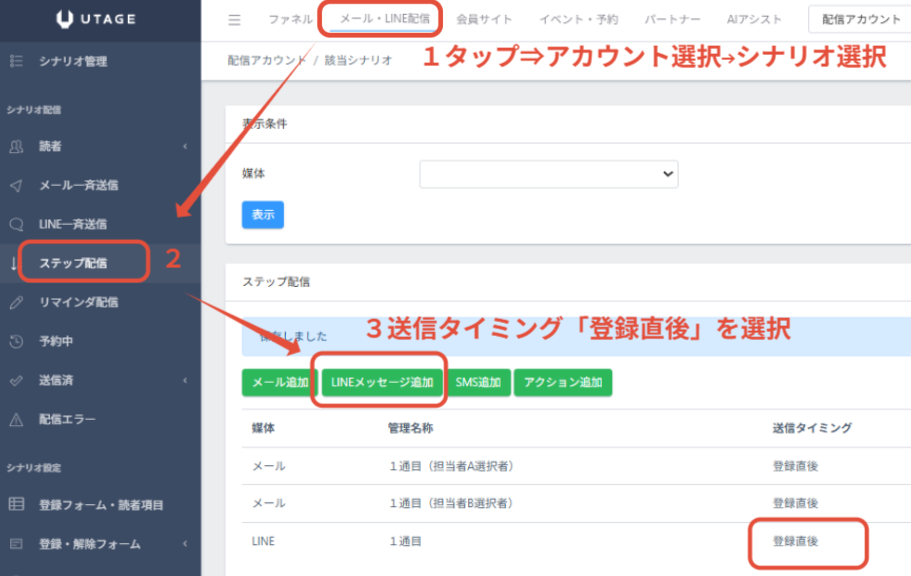The width and height of the screenshot is (911, 576).
Task: Click the SMS追加 button
Action: 478,382
